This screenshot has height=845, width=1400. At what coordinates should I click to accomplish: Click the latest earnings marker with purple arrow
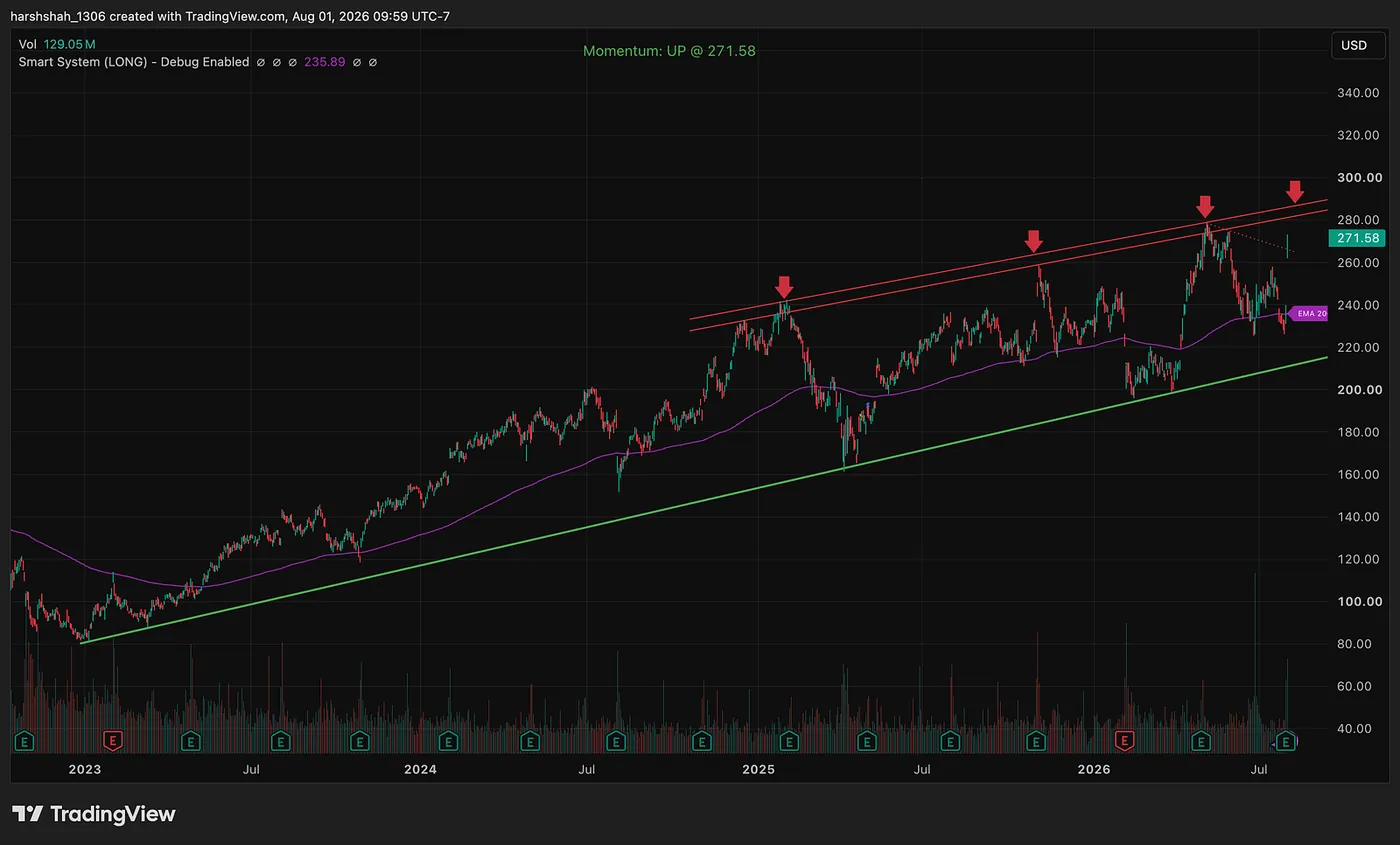point(1287,741)
